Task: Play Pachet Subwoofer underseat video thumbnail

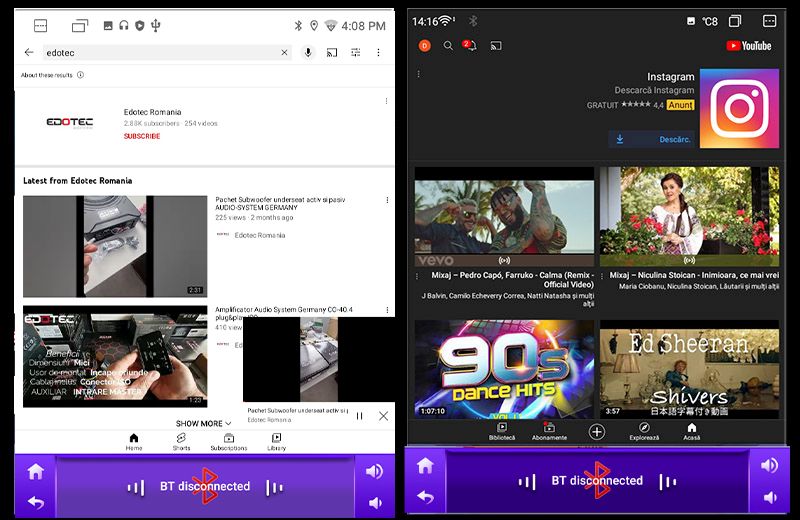Action: click(115, 246)
